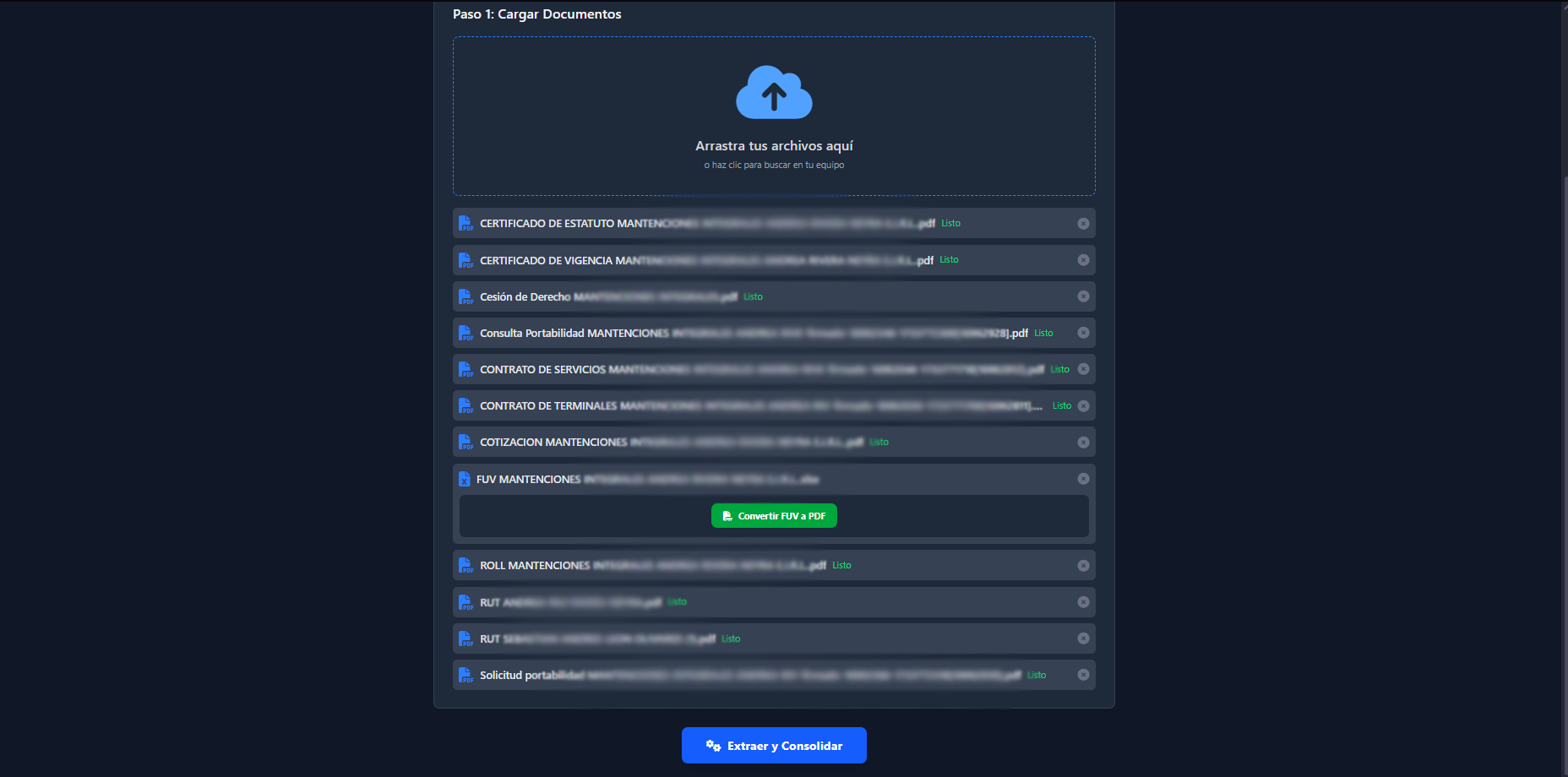The height and width of the screenshot is (777, 1568).
Task: Click the cloud upload icon
Action: [x=774, y=93]
